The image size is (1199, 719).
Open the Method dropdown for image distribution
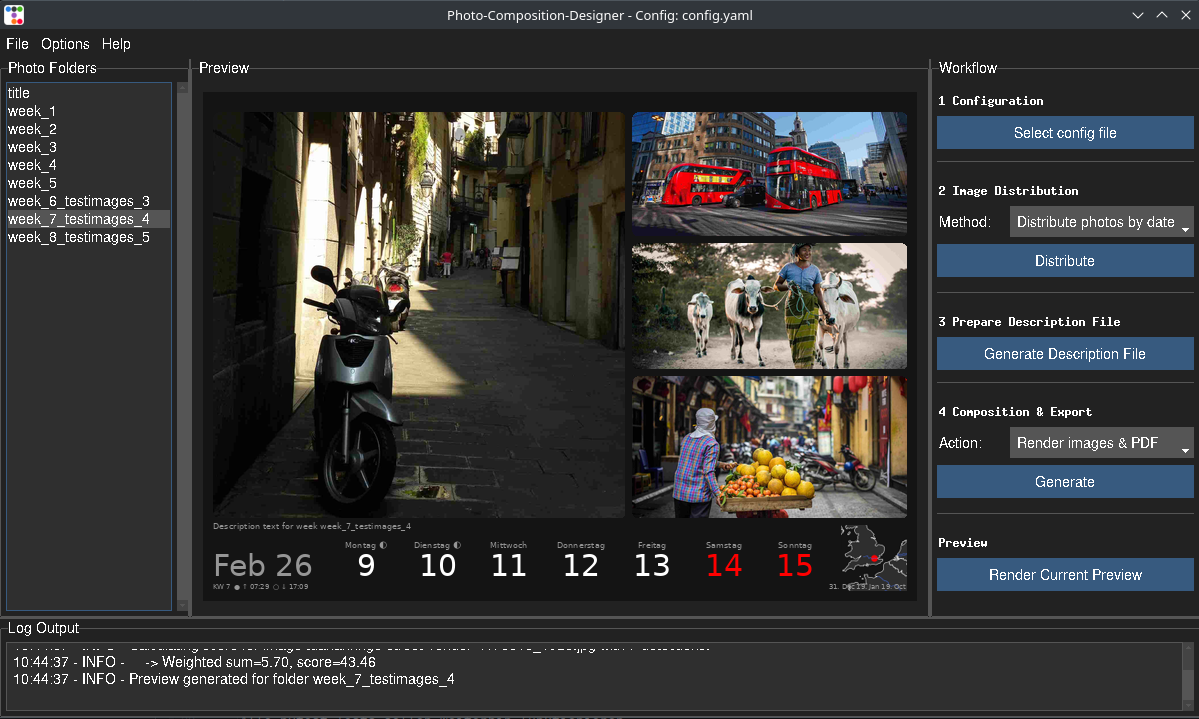(x=1101, y=222)
